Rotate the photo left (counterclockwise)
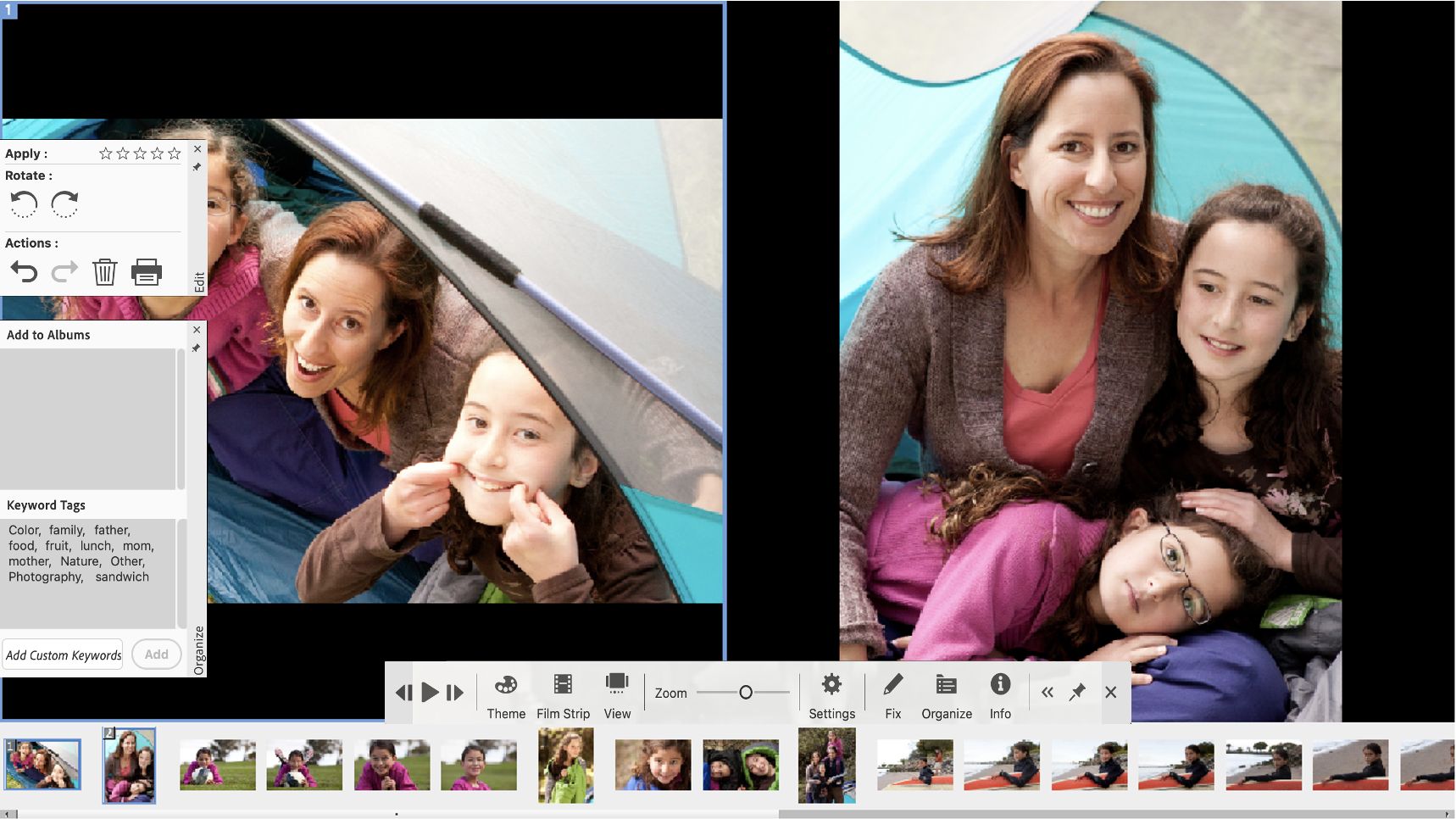Image resolution: width=1456 pixels, height=819 pixels. pos(24,204)
